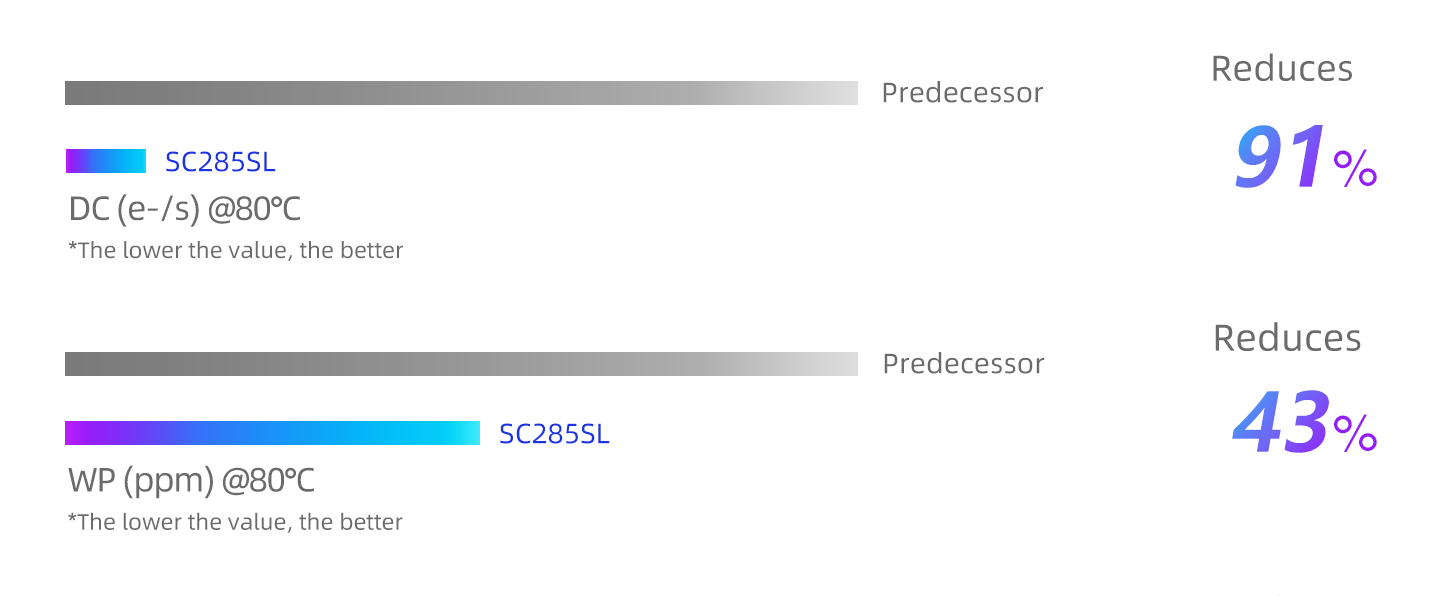
Task: Click the Reduces text above 43
Action: [1287, 339]
